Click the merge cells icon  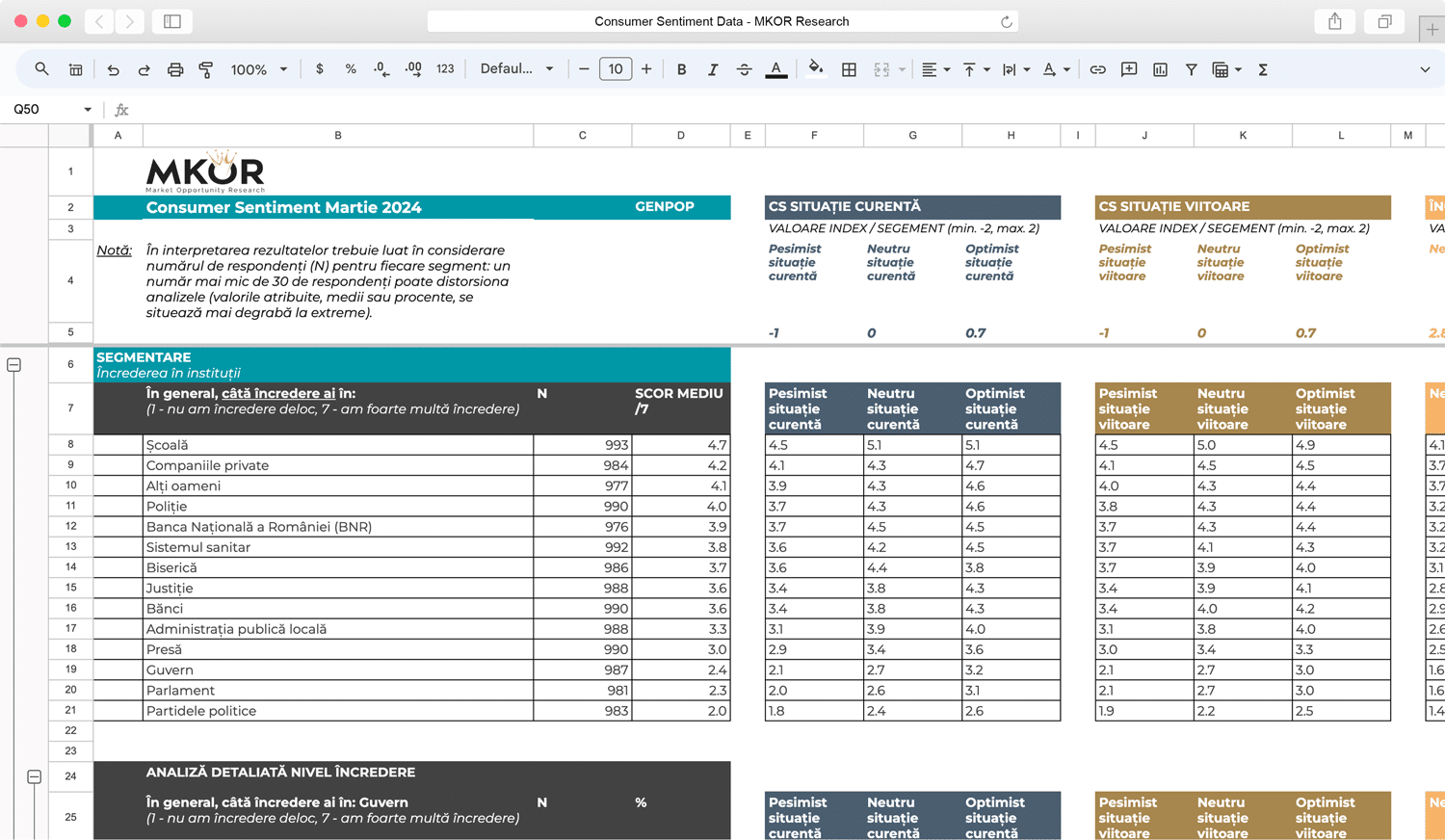point(880,69)
